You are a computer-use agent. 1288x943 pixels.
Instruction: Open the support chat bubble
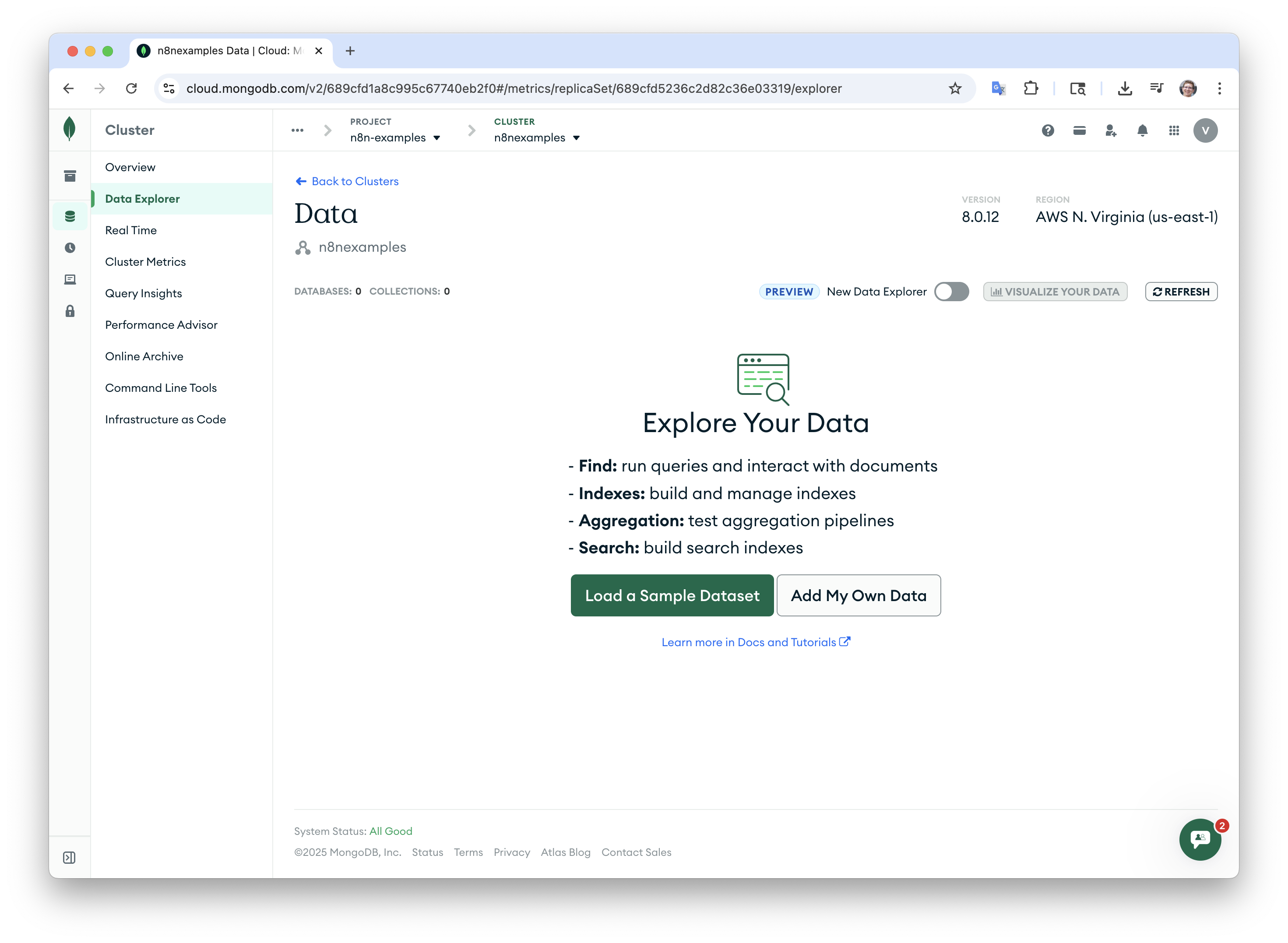tap(1200, 839)
